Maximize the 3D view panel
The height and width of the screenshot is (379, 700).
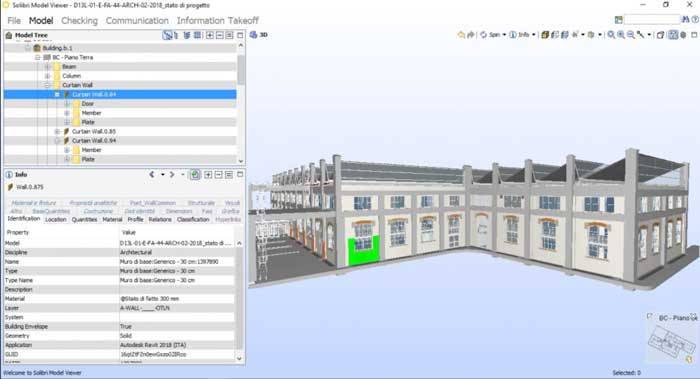point(694,35)
